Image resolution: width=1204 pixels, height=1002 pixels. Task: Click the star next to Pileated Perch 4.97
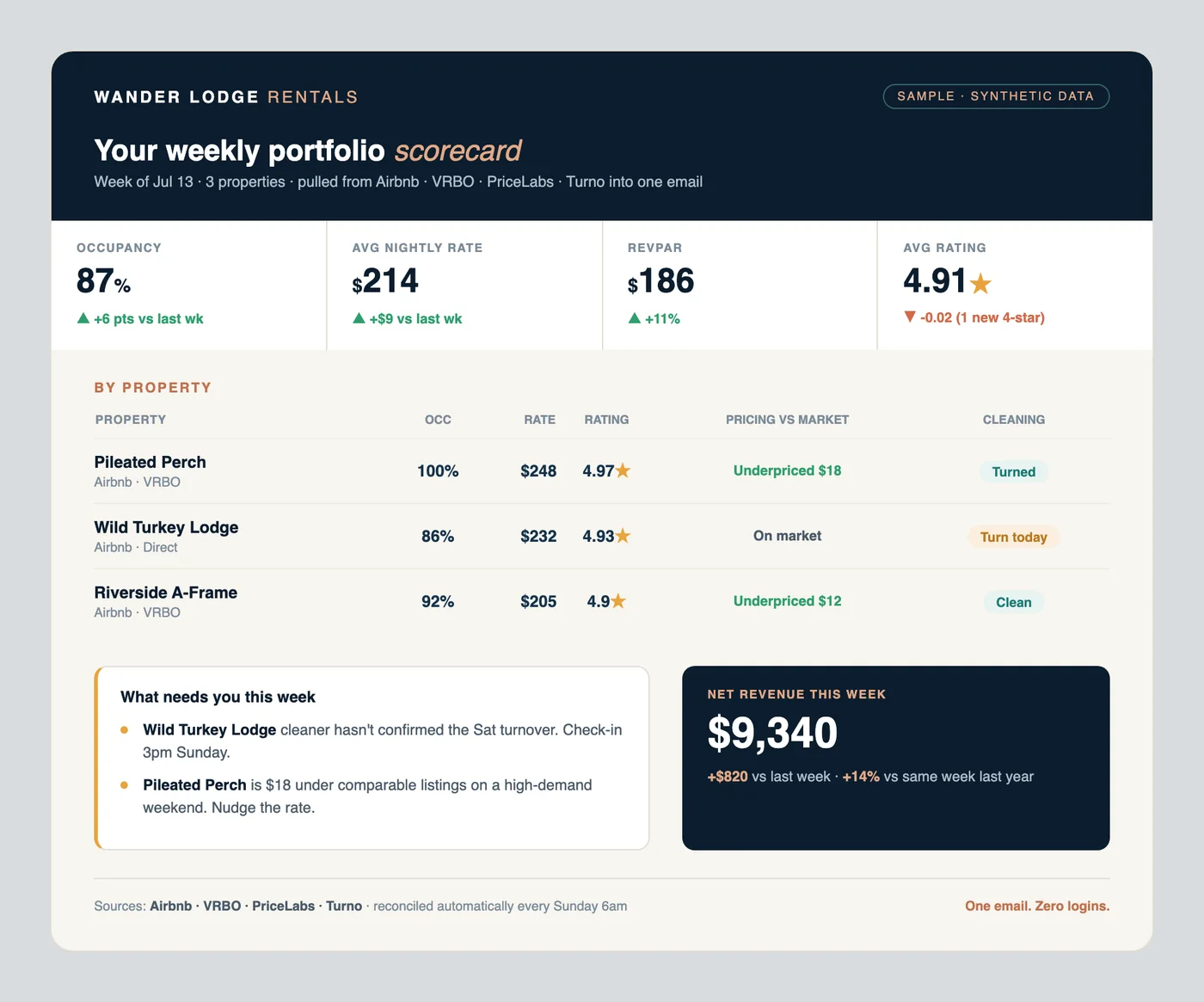(623, 470)
